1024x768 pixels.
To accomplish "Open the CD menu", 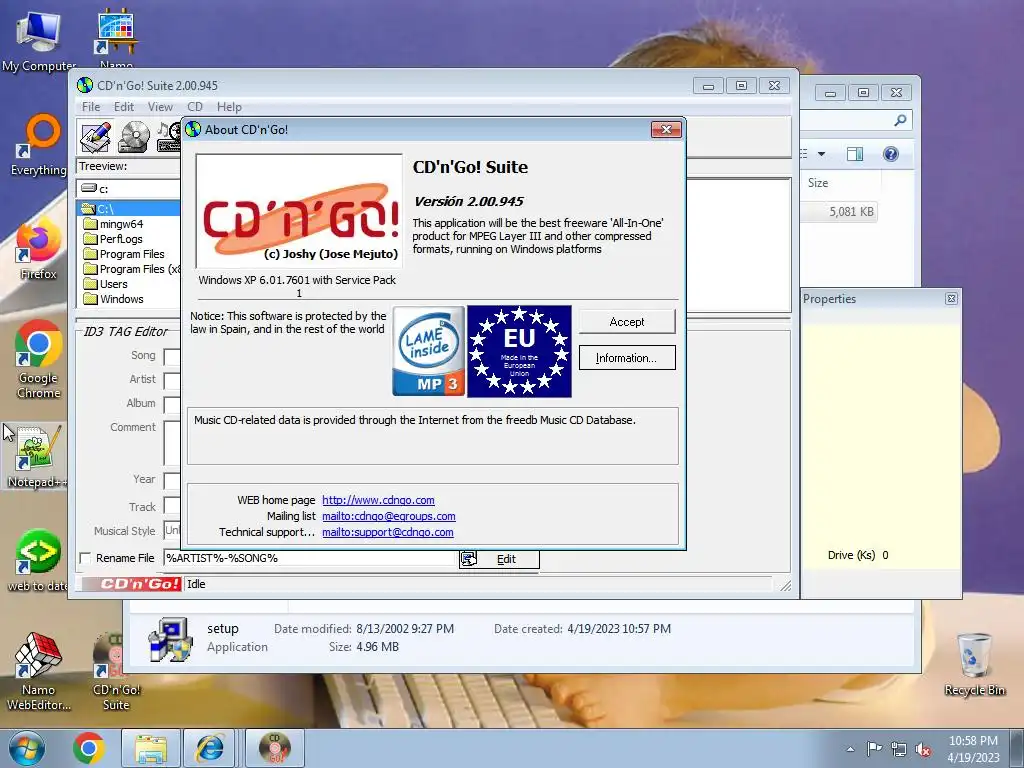I will pyautogui.click(x=195, y=106).
